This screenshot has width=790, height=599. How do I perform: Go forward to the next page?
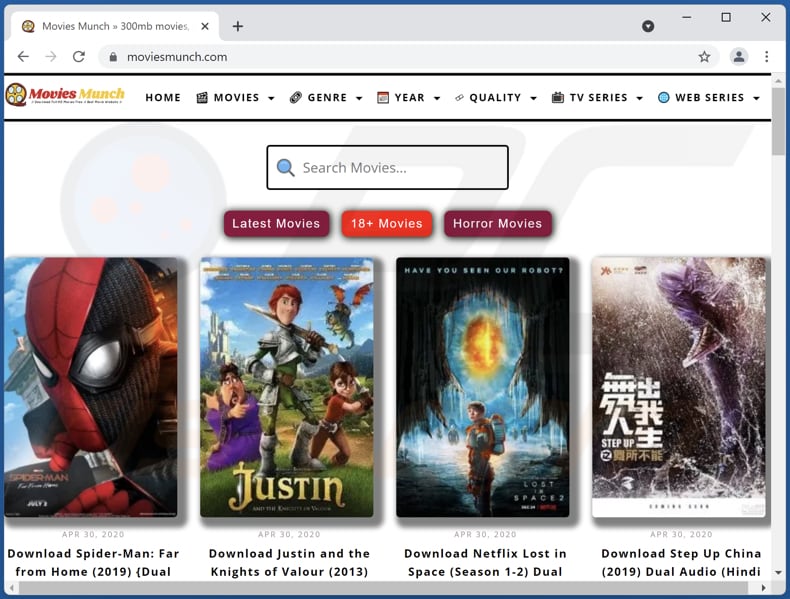click(51, 56)
